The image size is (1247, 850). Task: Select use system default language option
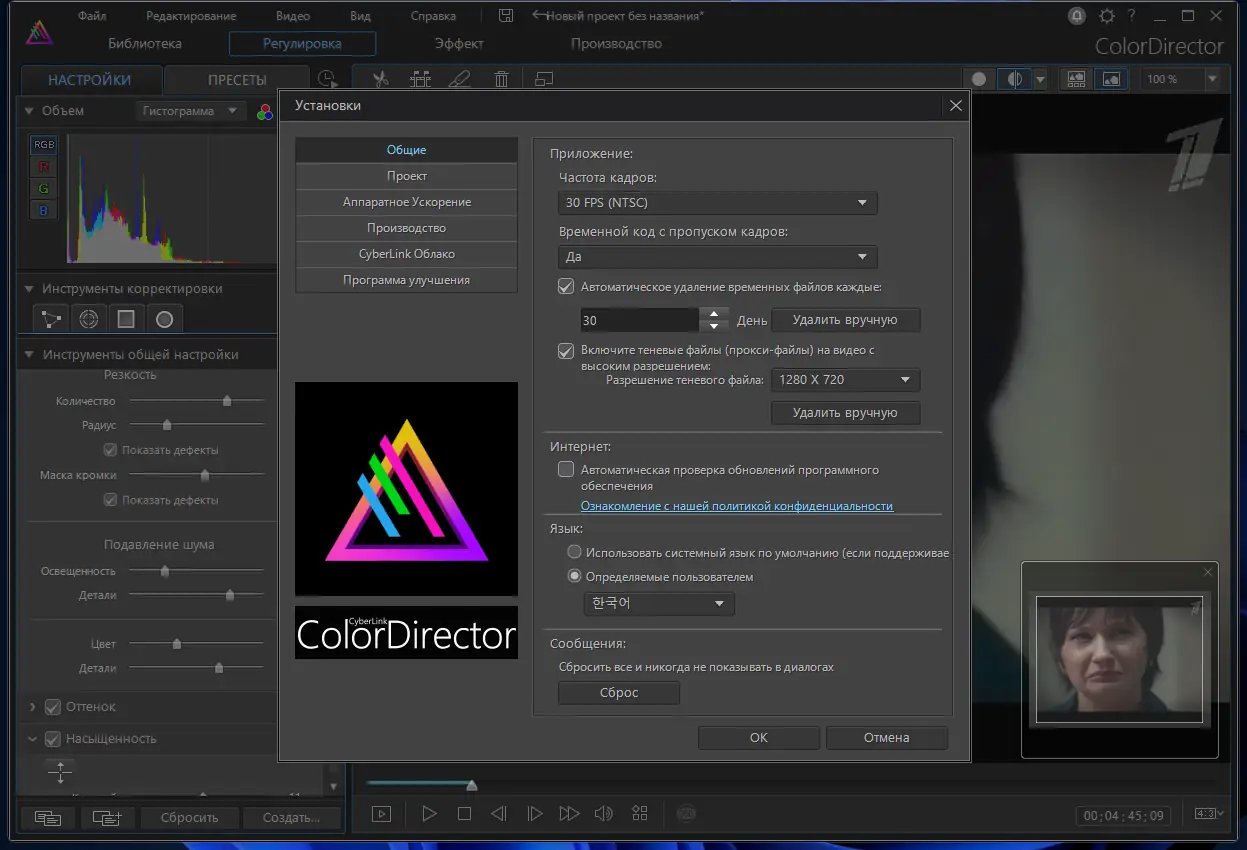(574, 552)
